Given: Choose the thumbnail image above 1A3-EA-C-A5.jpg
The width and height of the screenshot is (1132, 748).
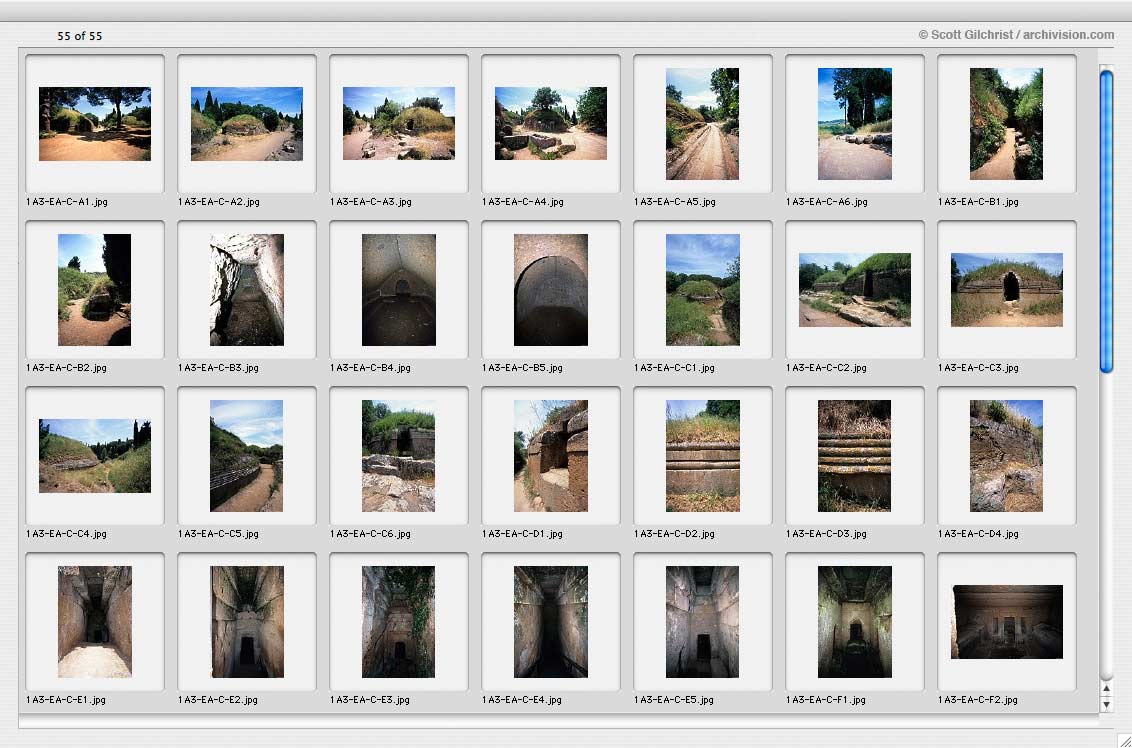Looking at the screenshot, I should click(x=702, y=124).
